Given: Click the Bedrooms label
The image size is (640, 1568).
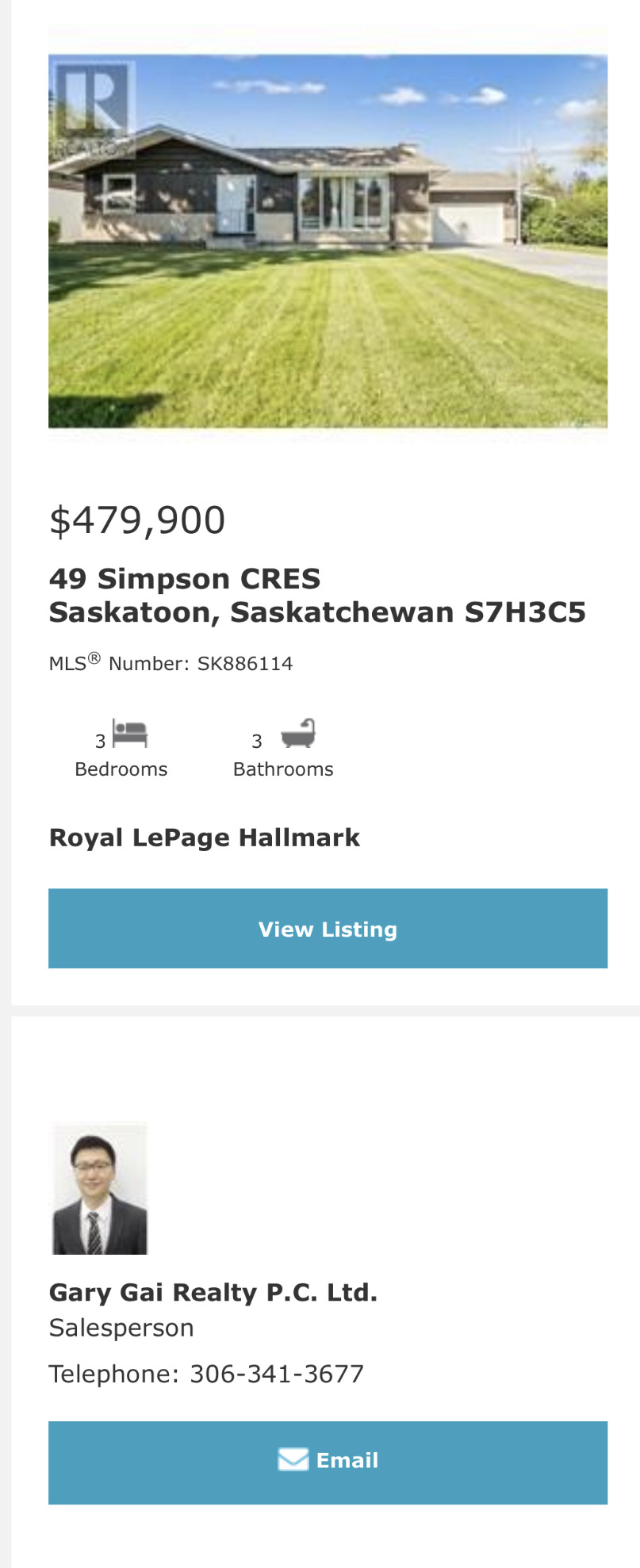Looking at the screenshot, I should click(121, 769).
